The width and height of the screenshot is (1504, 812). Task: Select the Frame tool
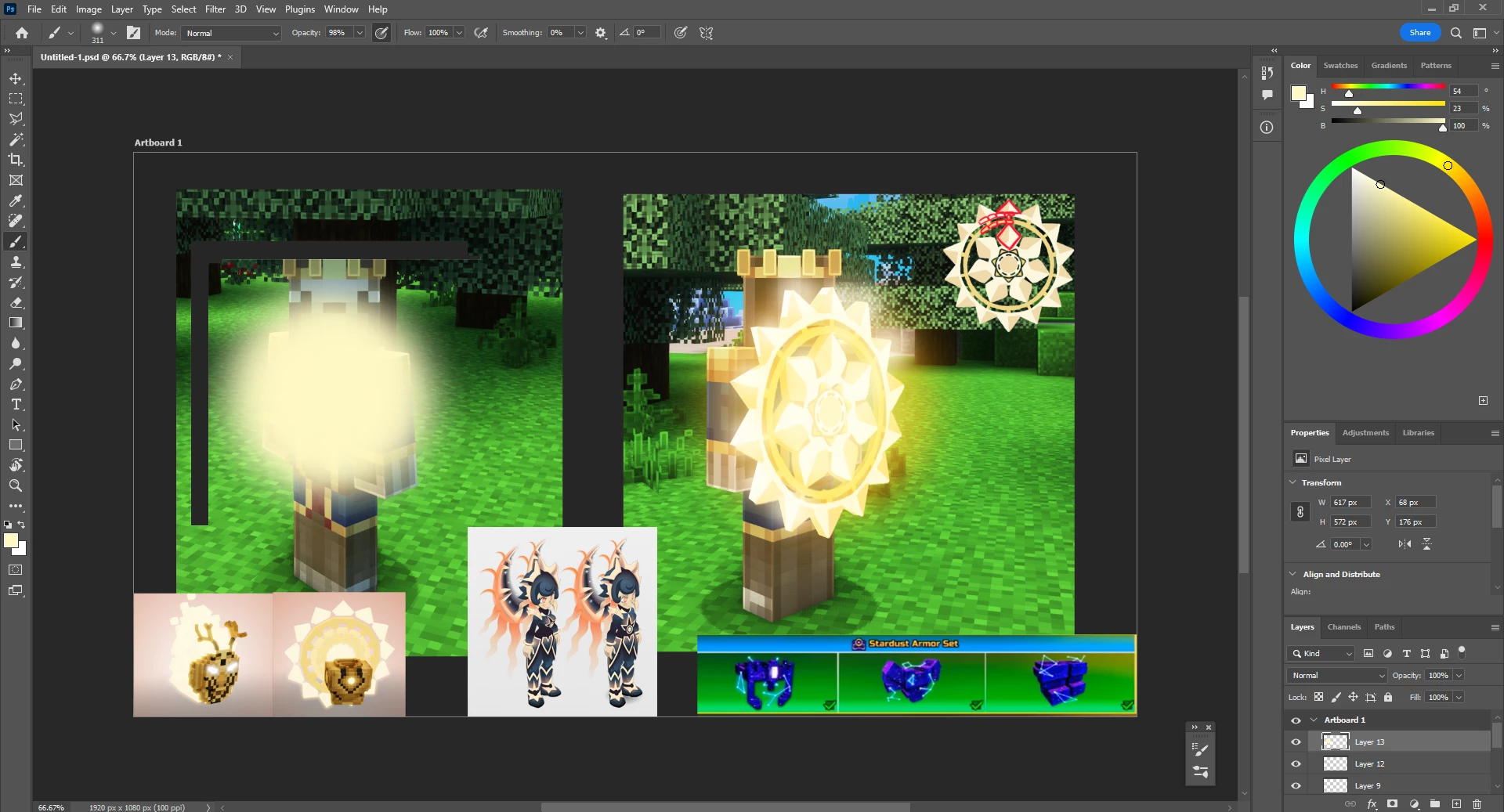[x=16, y=180]
